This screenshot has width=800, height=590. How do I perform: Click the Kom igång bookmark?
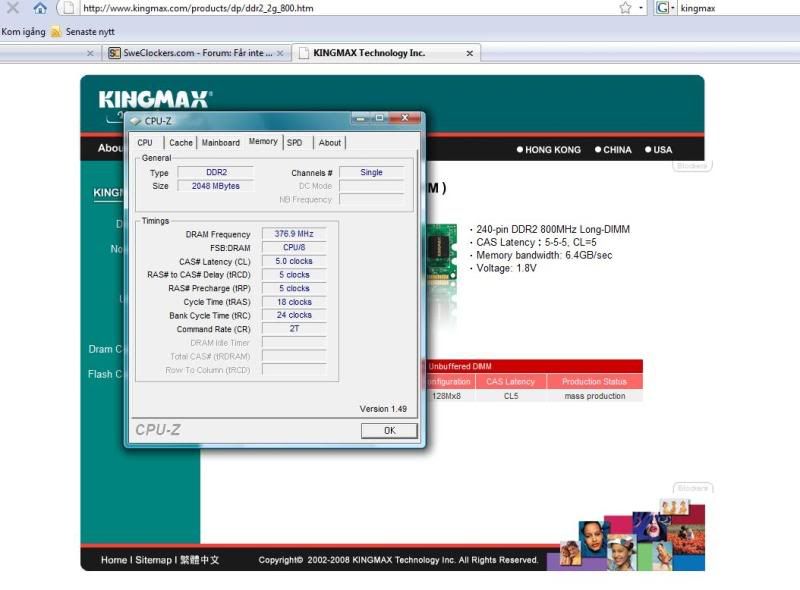pyautogui.click(x=23, y=32)
